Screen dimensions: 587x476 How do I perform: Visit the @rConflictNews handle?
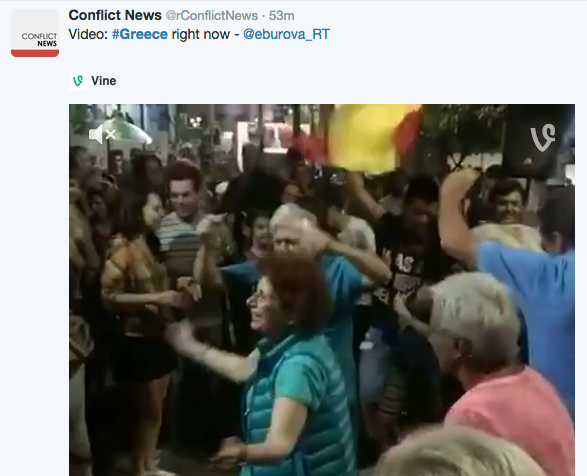pos(212,16)
